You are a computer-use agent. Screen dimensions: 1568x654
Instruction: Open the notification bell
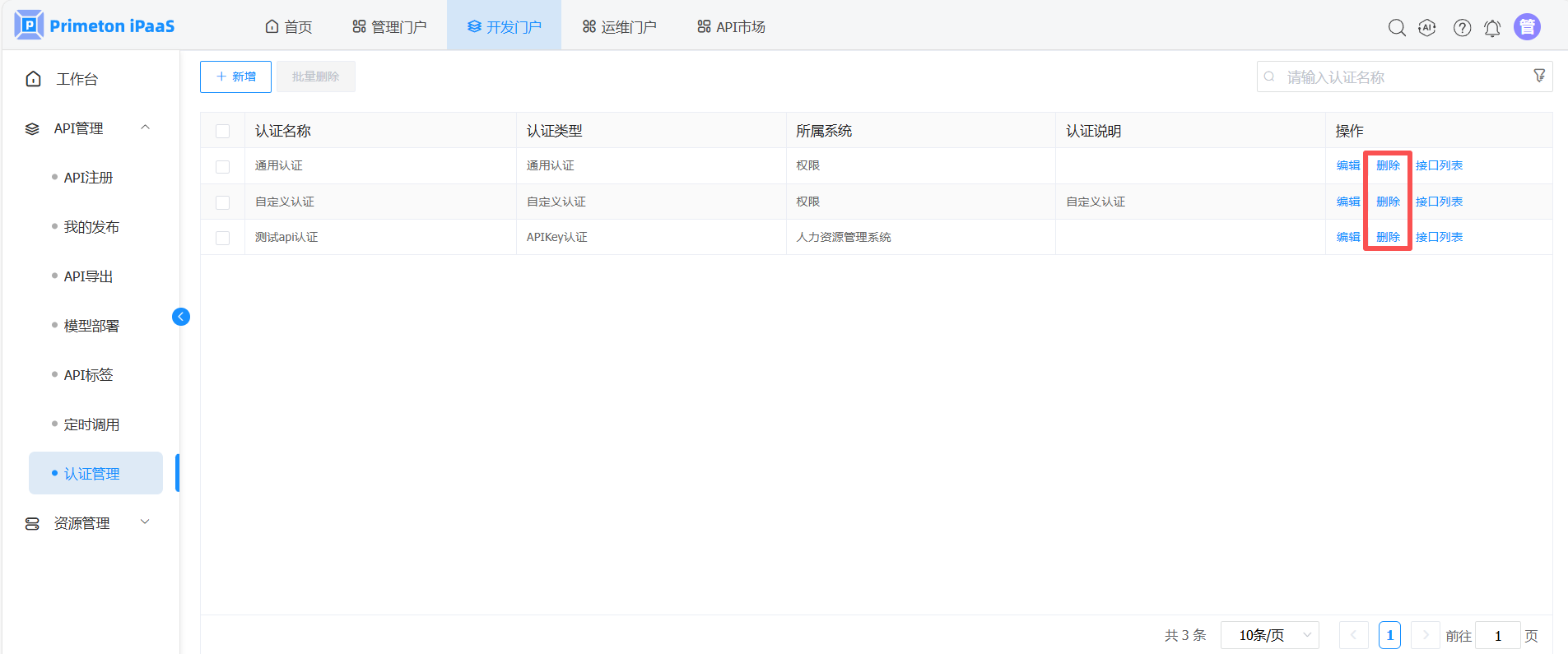(x=1492, y=29)
